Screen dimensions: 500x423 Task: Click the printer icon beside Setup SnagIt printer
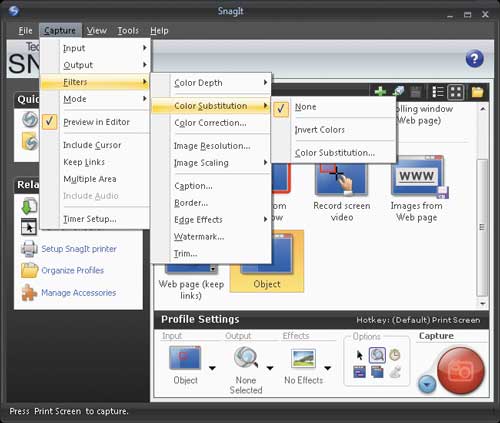coord(29,248)
